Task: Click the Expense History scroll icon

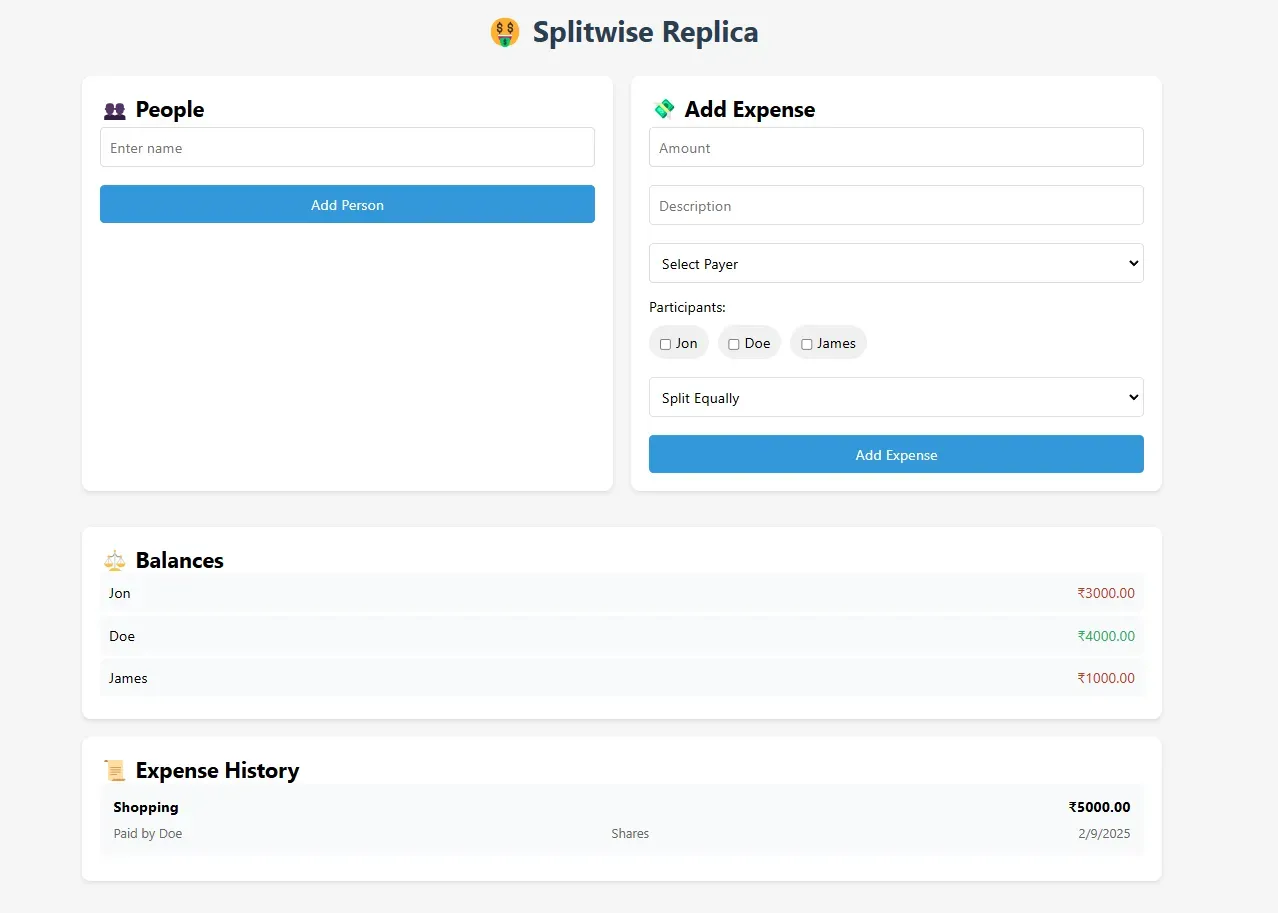Action: point(115,771)
